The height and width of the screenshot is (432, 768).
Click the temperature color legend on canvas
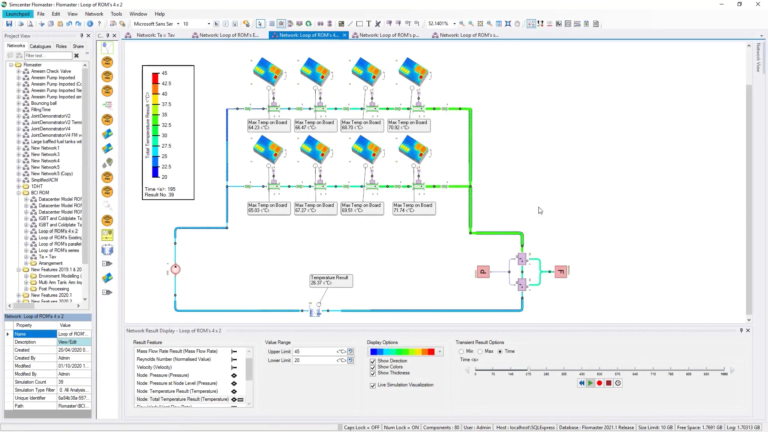[168, 132]
